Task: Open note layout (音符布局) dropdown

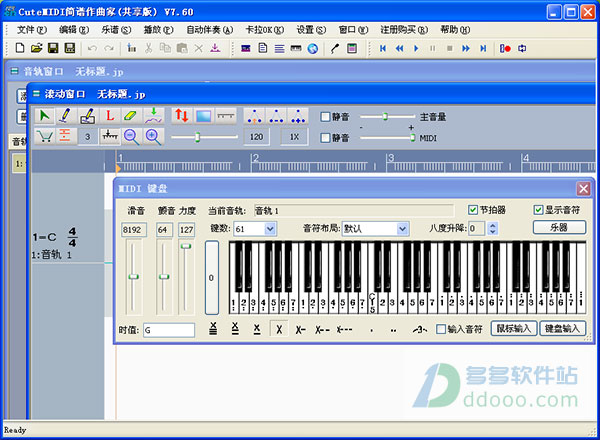Action: [x=402, y=229]
